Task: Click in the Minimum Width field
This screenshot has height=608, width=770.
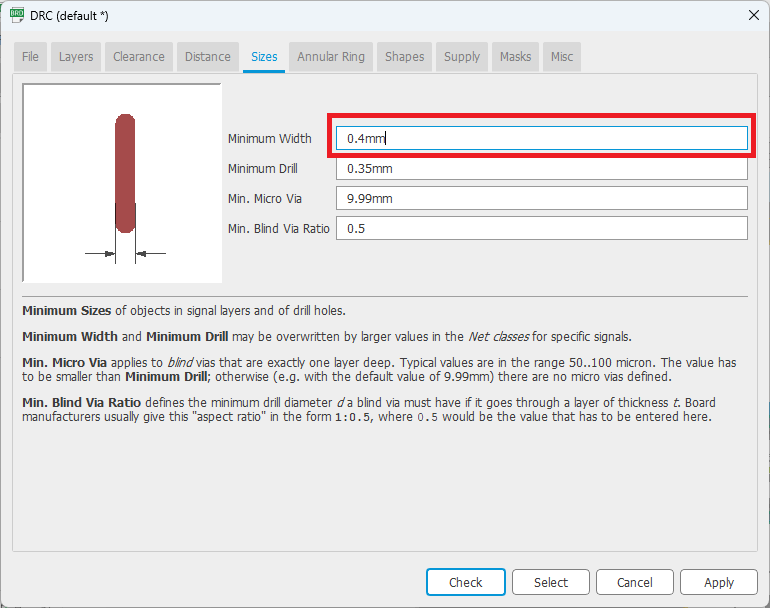Action: [541, 139]
